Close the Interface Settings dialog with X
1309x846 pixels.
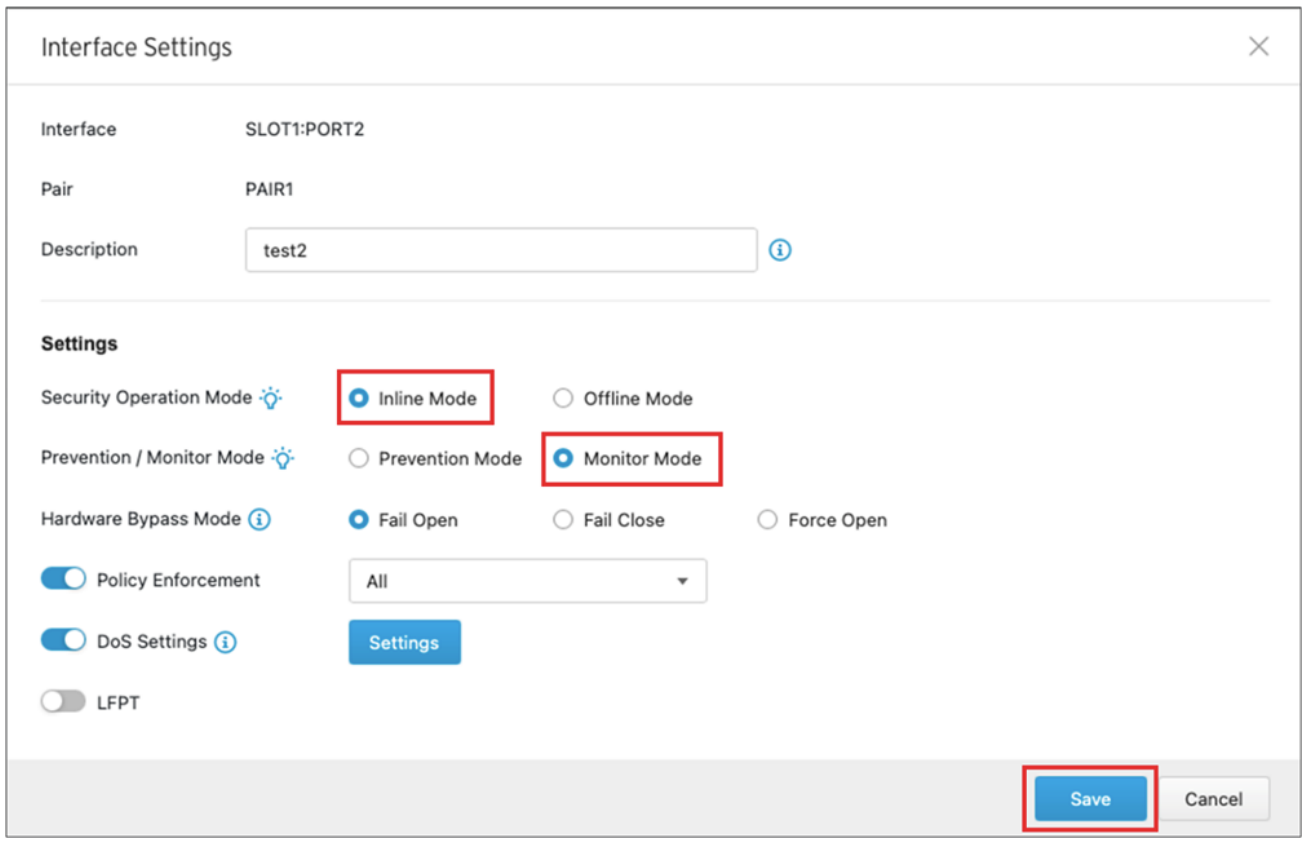tap(1259, 46)
